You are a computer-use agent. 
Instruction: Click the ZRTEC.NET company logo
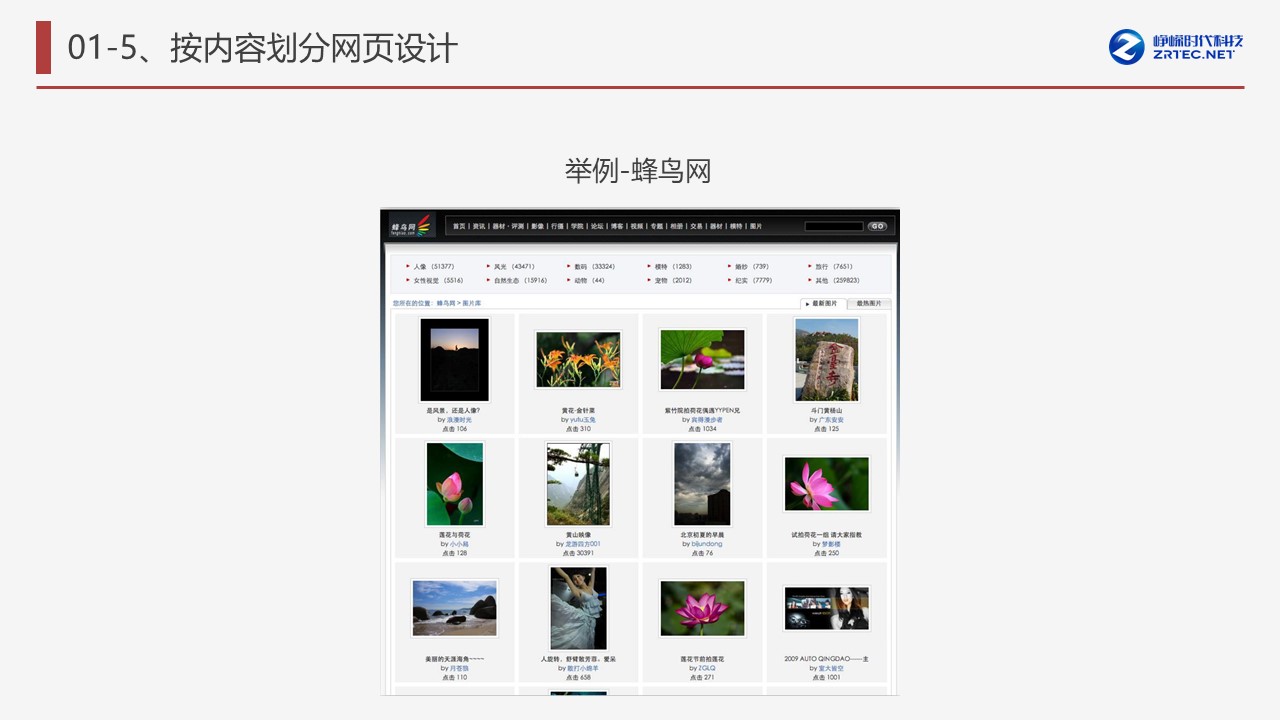1176,46
